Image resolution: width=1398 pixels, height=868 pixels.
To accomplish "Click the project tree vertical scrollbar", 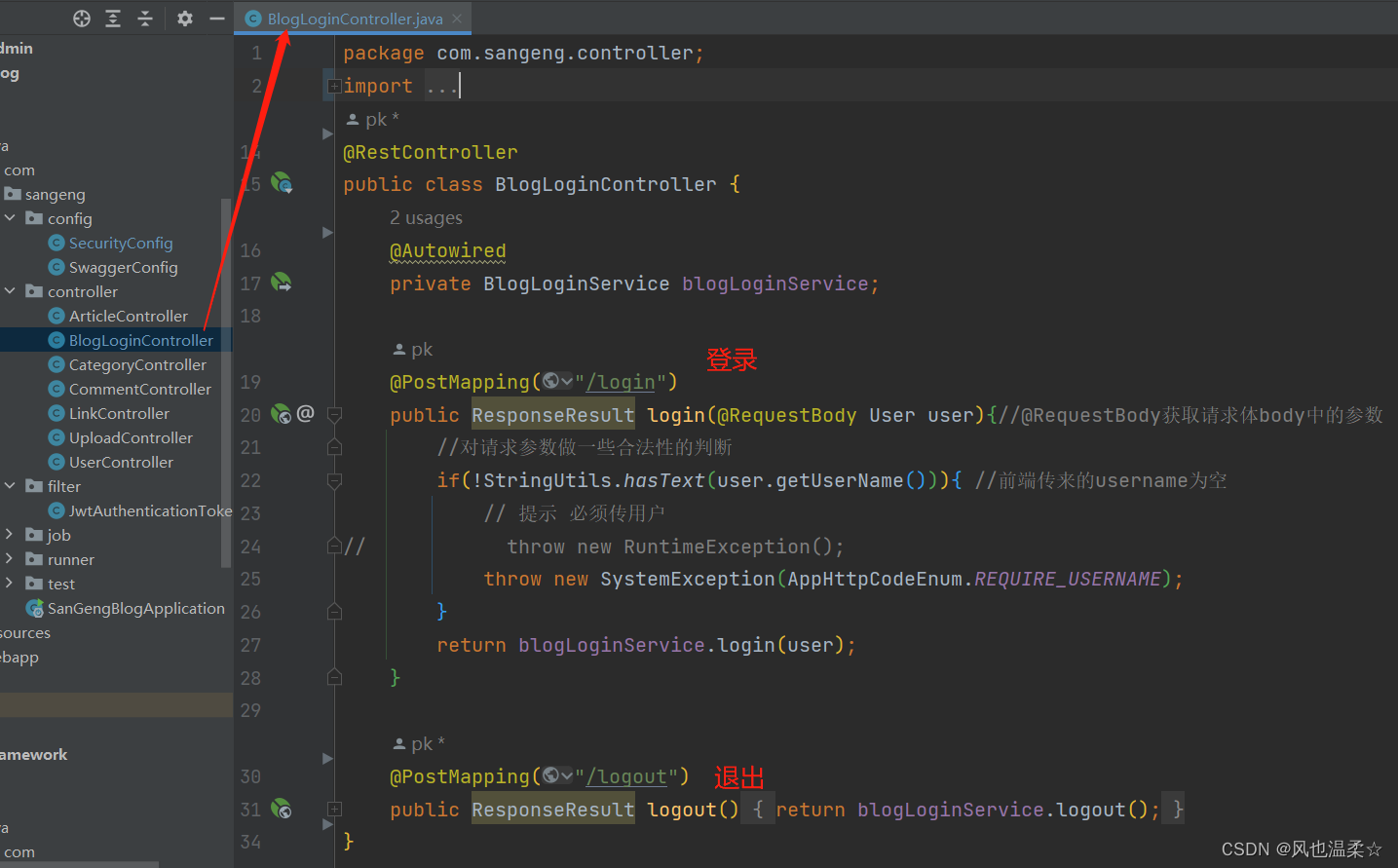I will (226, 382).
